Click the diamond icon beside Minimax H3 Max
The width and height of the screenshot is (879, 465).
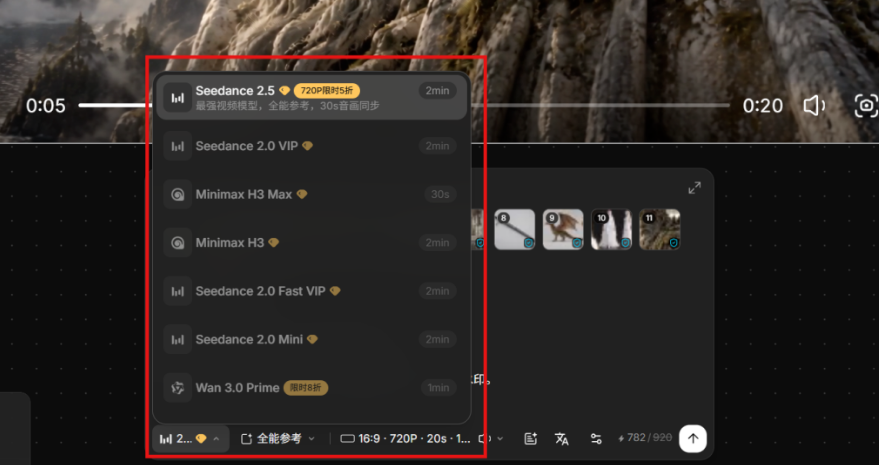[x=302, y=195]
